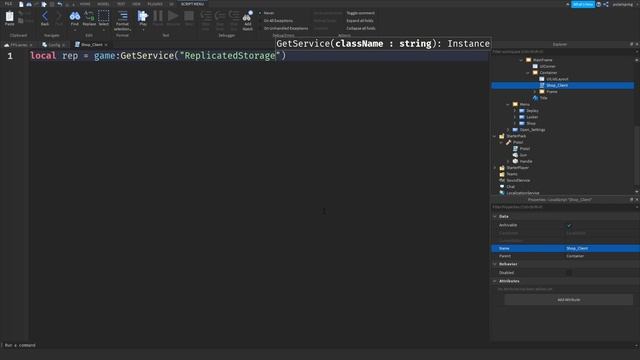Click the Select dashed-box icon
This screenshot has width=640, height=360.
[104, 16]
